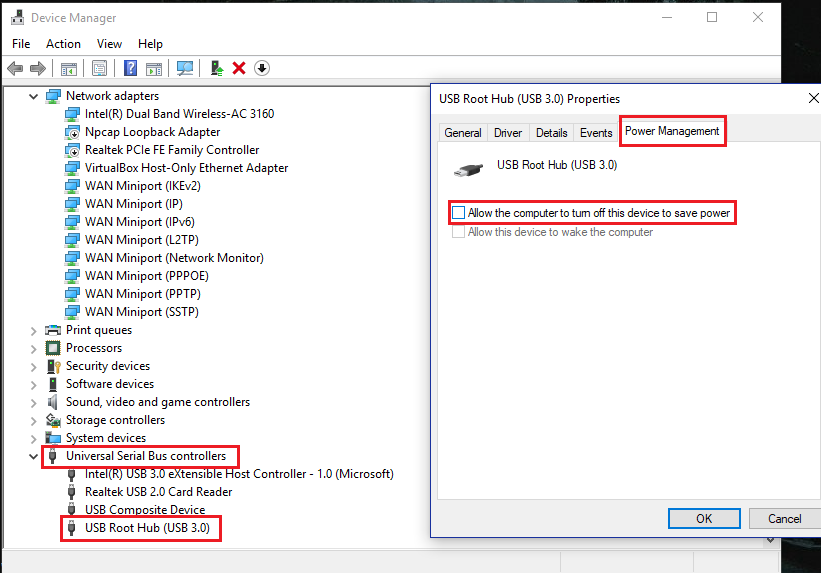Expand the Processors category
The width and height of the screenshot is (821, 573).
34,348
